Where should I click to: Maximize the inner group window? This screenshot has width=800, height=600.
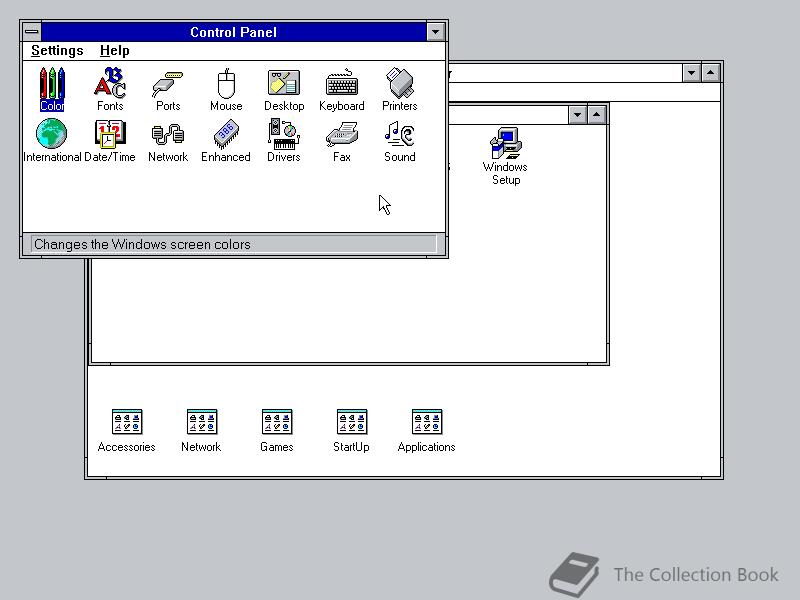point(596,115)
